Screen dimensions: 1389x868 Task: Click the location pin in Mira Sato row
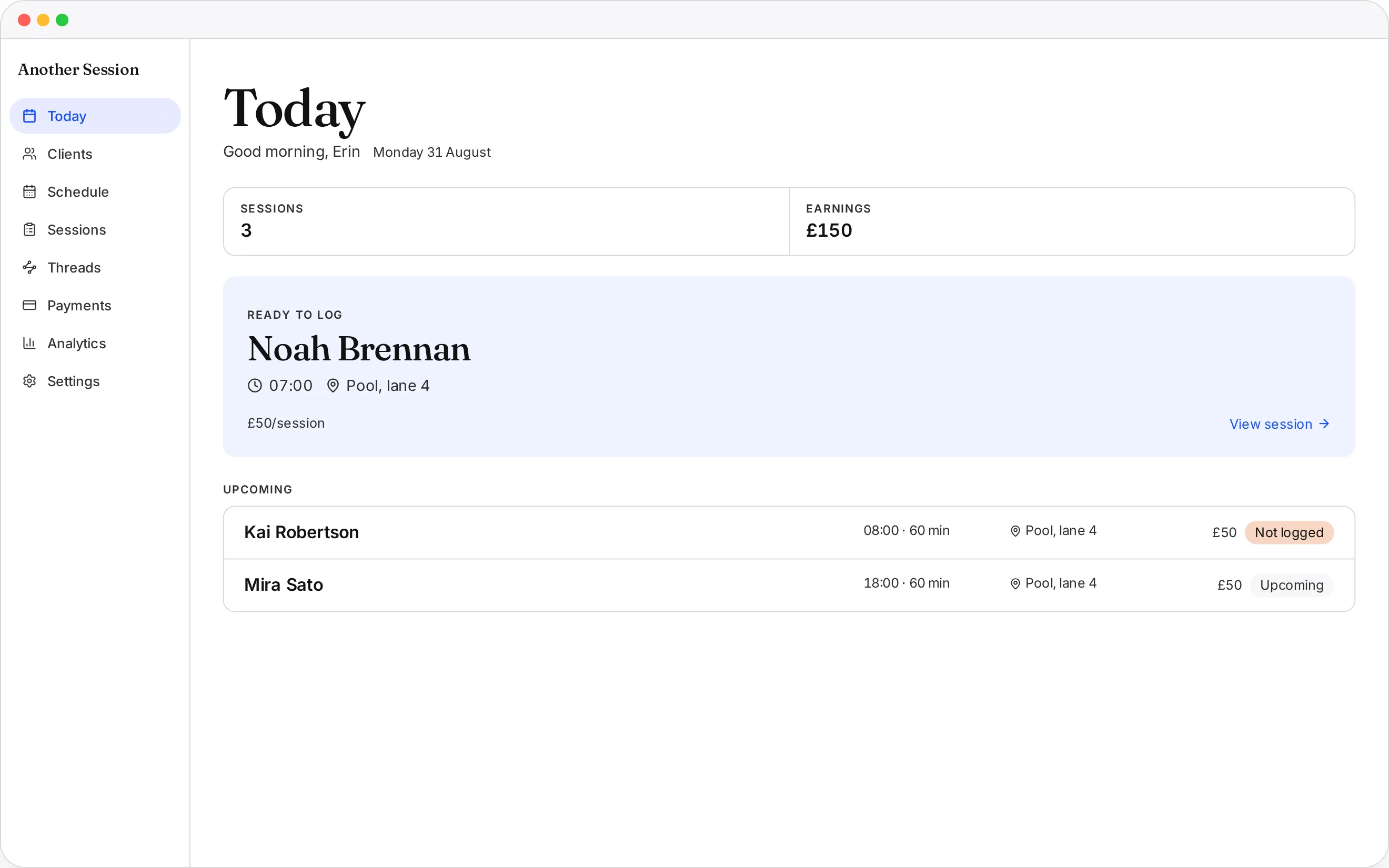(x=1015, y=584)
